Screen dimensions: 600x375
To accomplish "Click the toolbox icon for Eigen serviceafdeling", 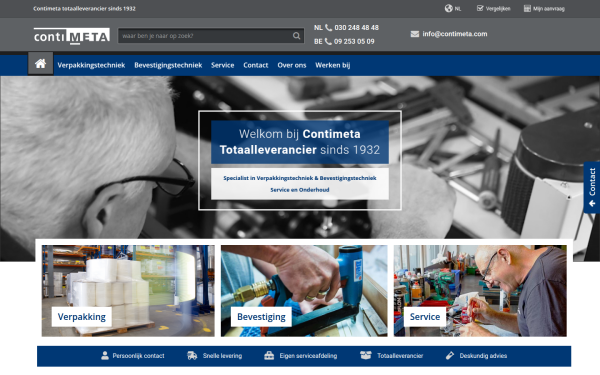I will pyautogui.click(x=269, y=355).
